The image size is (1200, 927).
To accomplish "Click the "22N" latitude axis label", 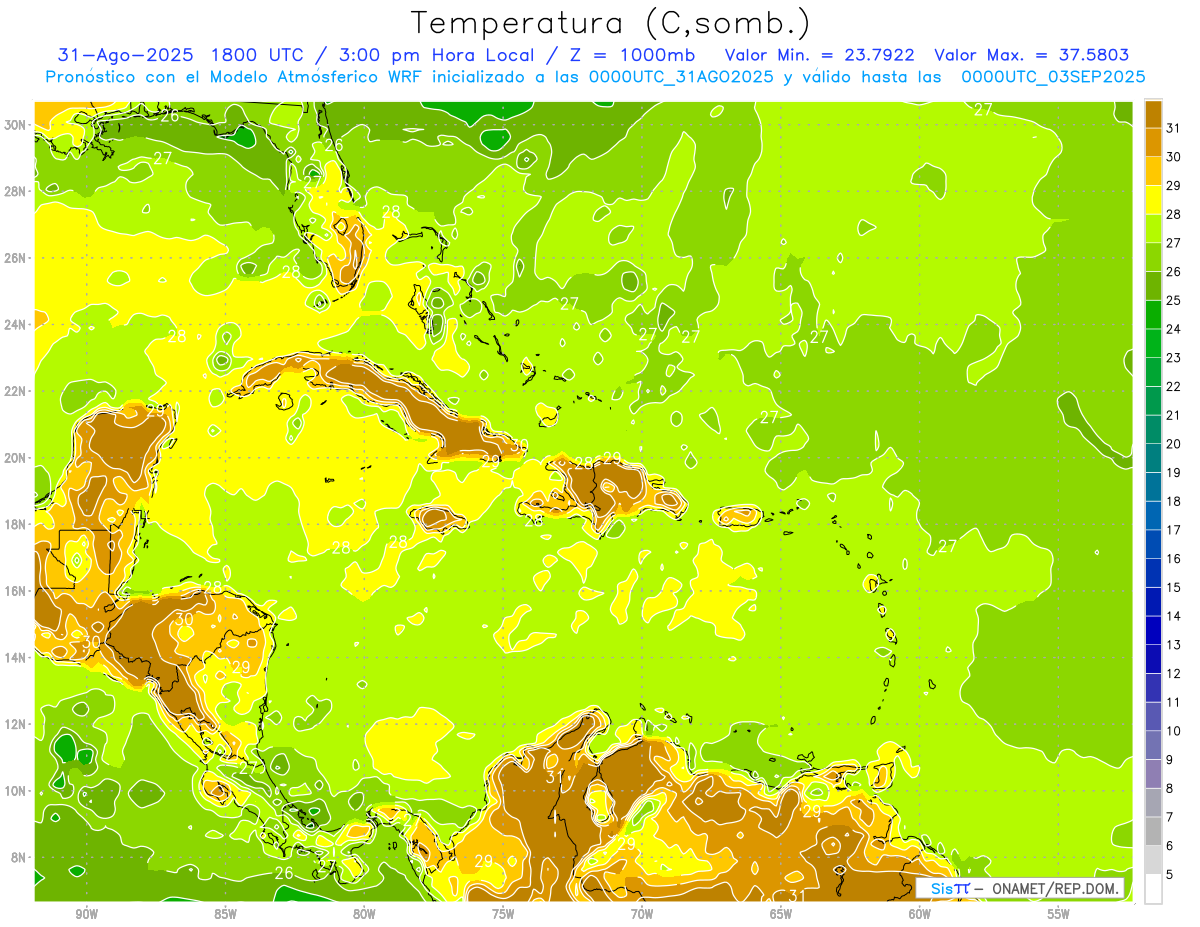I will coord(16,391).
